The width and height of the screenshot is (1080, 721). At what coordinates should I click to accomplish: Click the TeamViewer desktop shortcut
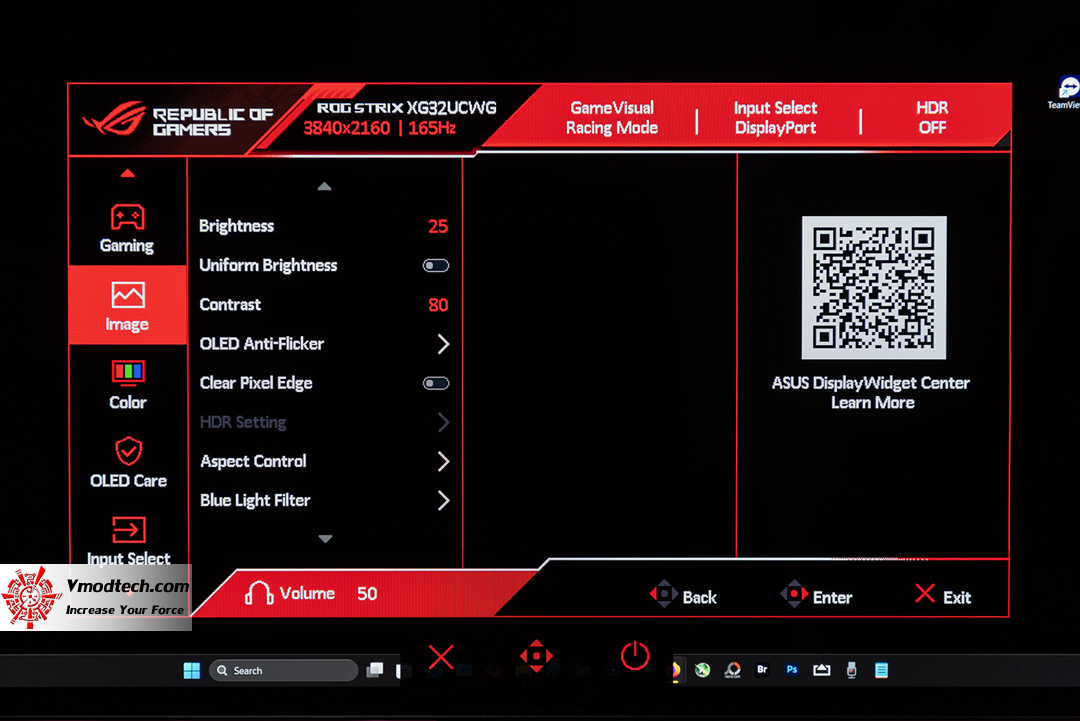tap(1066, 93)
